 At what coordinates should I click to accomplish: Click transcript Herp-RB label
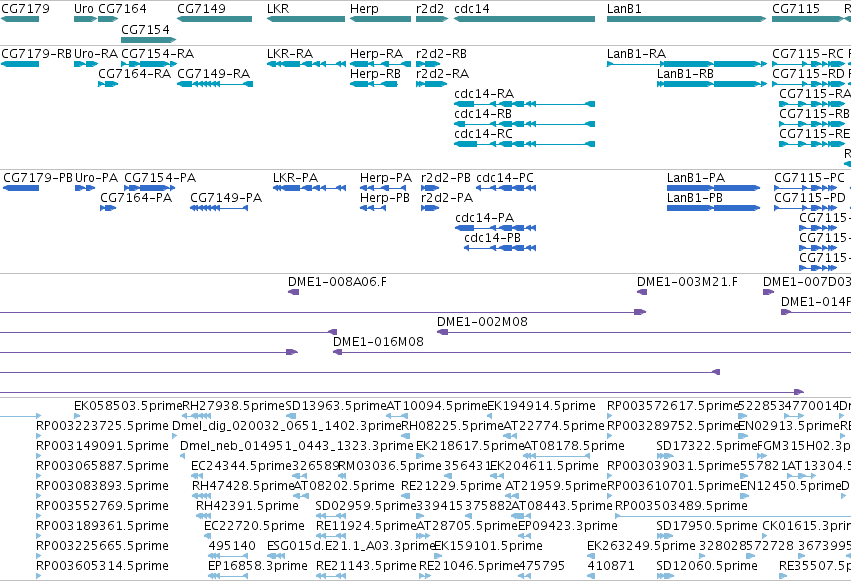tap(376, 73)
